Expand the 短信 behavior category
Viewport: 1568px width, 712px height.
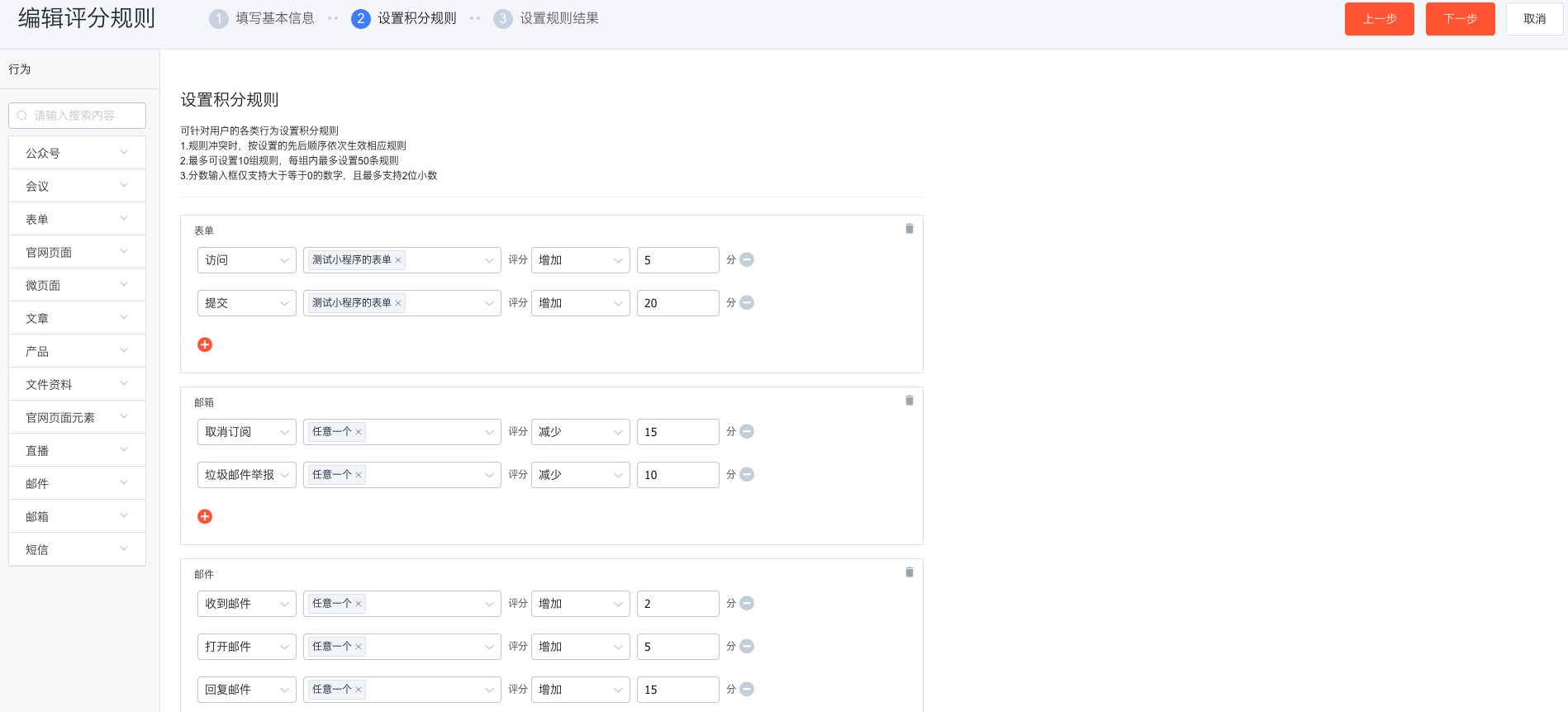(x=77, y=549)
